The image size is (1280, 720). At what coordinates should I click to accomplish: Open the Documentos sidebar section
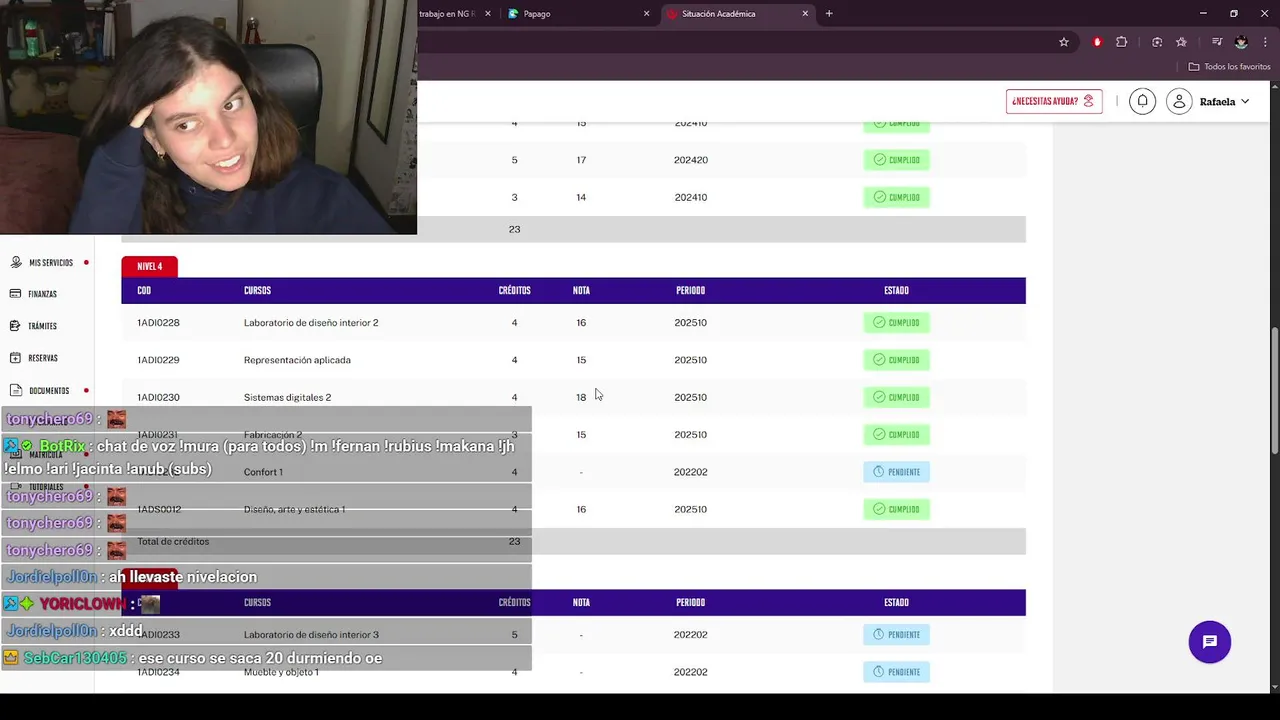49,391
